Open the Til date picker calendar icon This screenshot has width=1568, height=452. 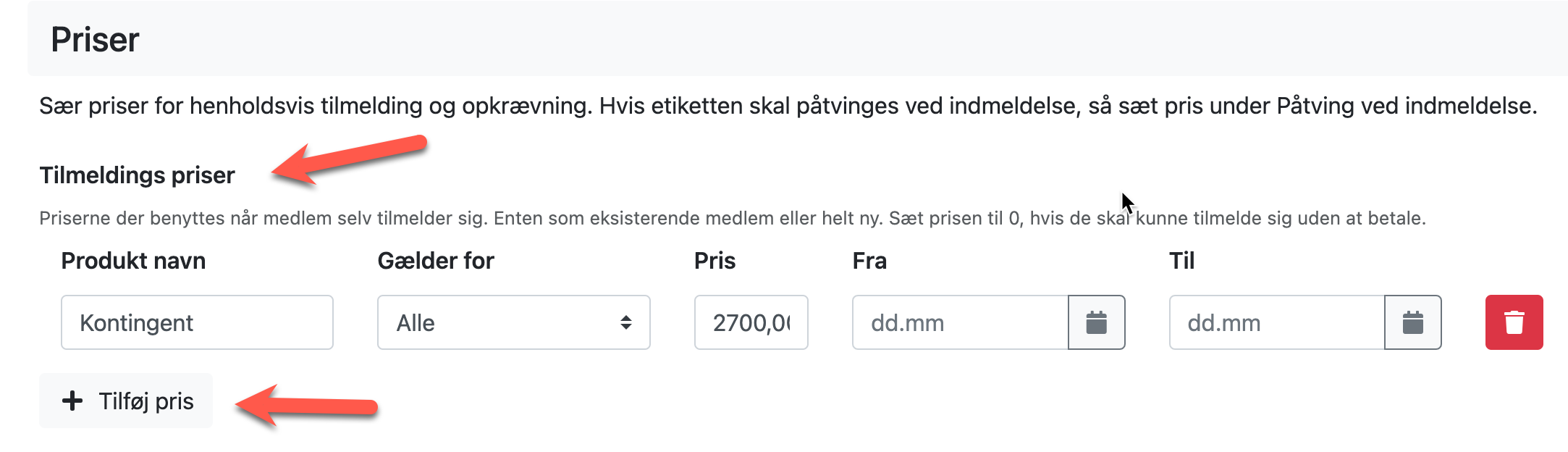[1412, 322]
